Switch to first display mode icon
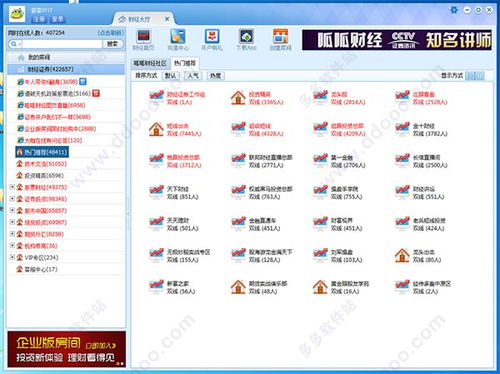Viewport: 500px width, 374px height. (470, 76)
